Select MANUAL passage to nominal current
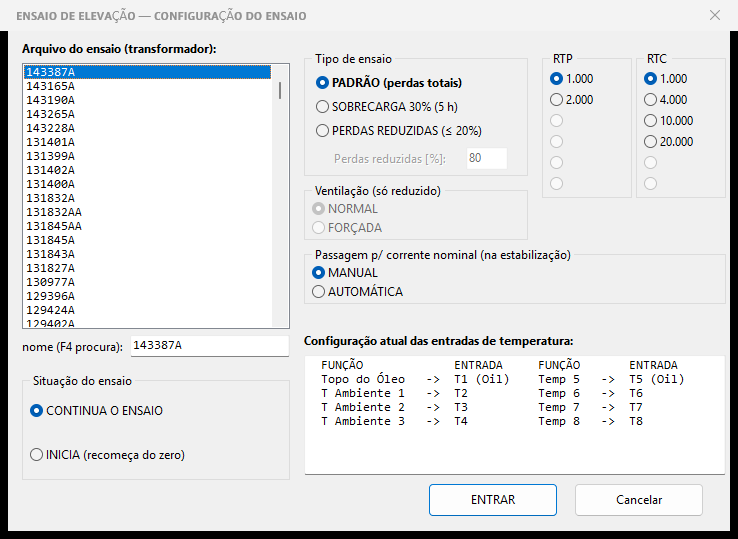 click(x=345, y=273)
